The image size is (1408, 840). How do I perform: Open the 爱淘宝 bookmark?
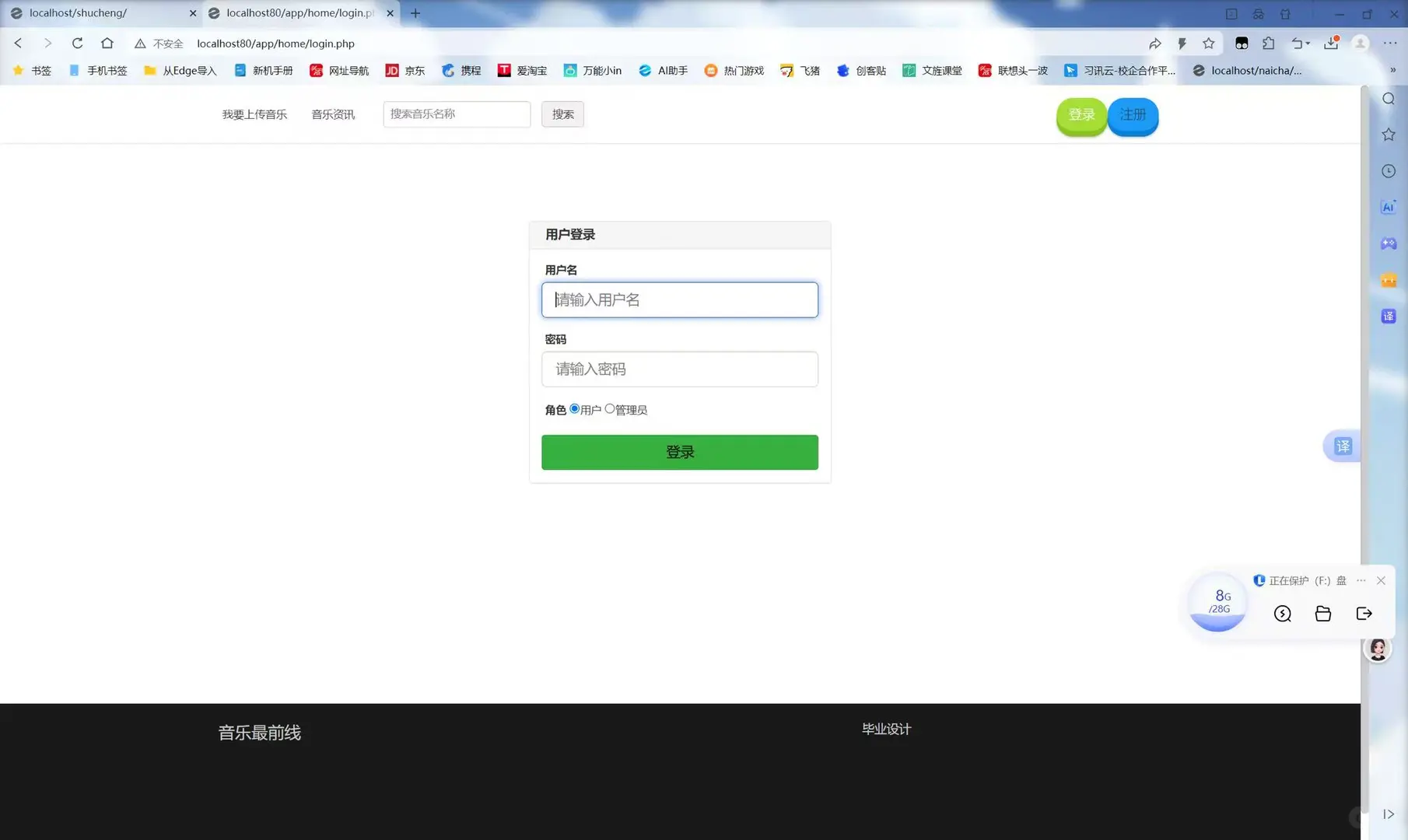click(522, 71)
